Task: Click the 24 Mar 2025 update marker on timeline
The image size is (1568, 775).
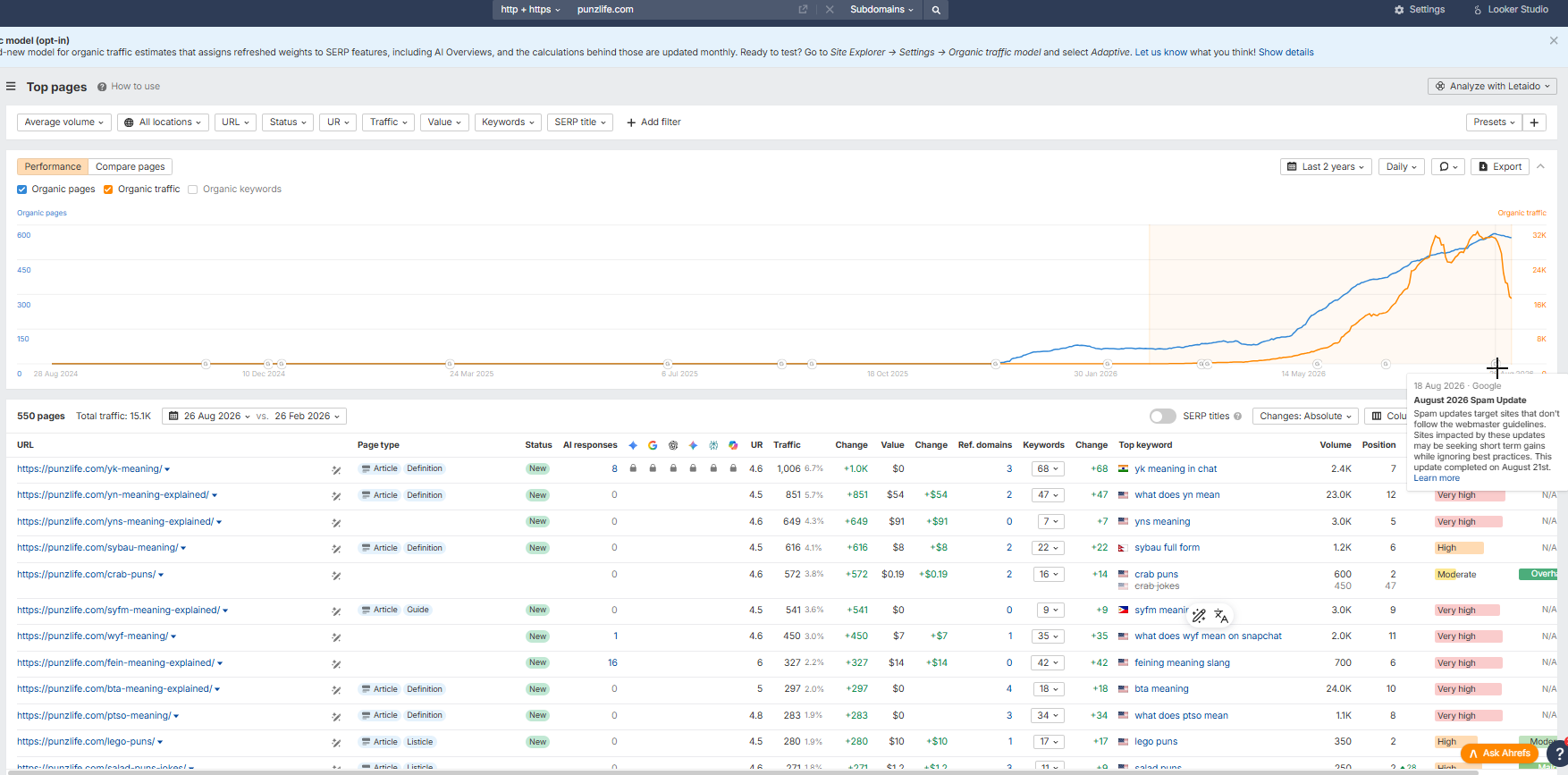Action: coord(450,364)
